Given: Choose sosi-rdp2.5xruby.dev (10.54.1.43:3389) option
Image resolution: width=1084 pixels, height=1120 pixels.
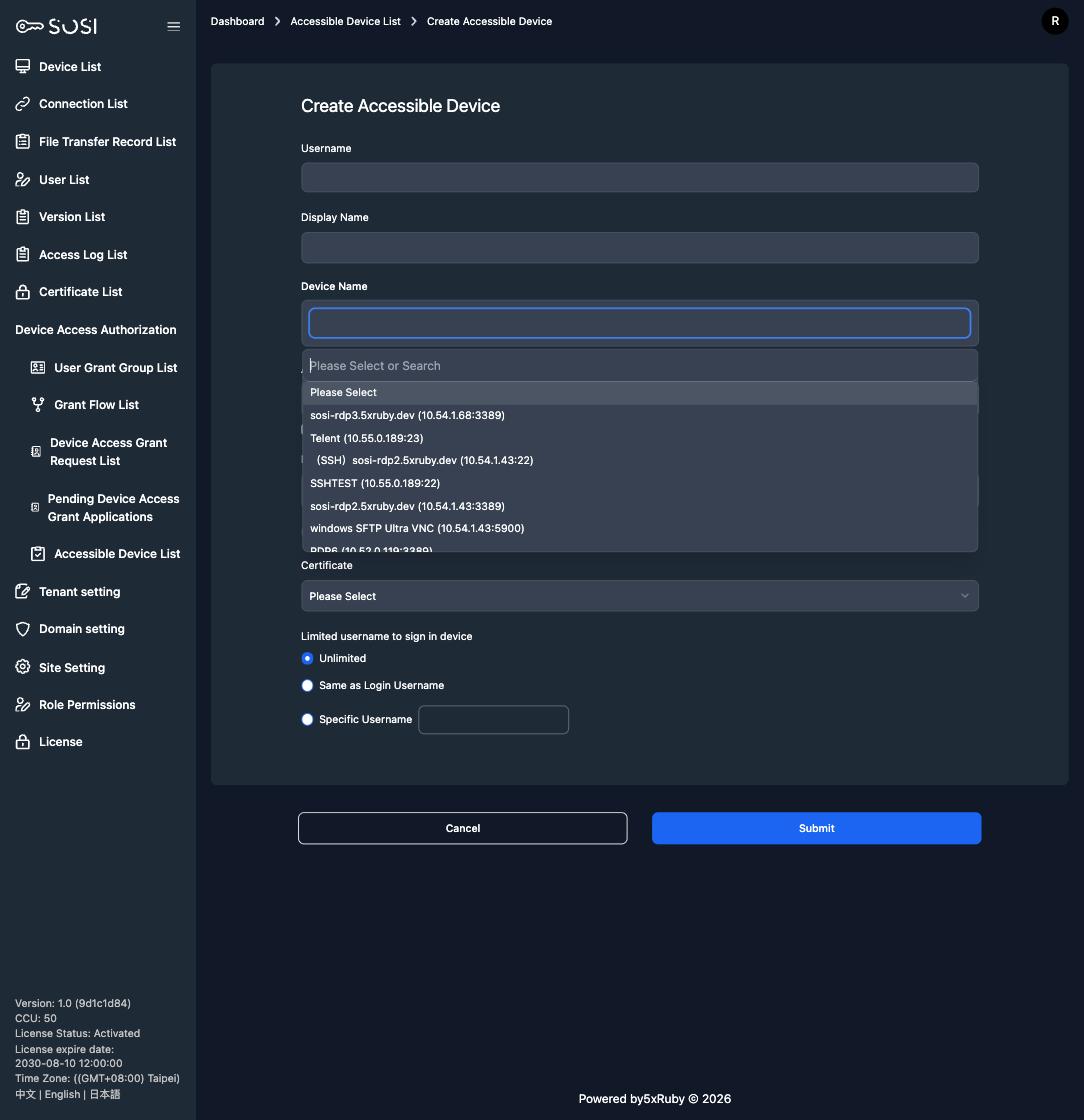Looking at the screenshot, I should pos(640,506).
